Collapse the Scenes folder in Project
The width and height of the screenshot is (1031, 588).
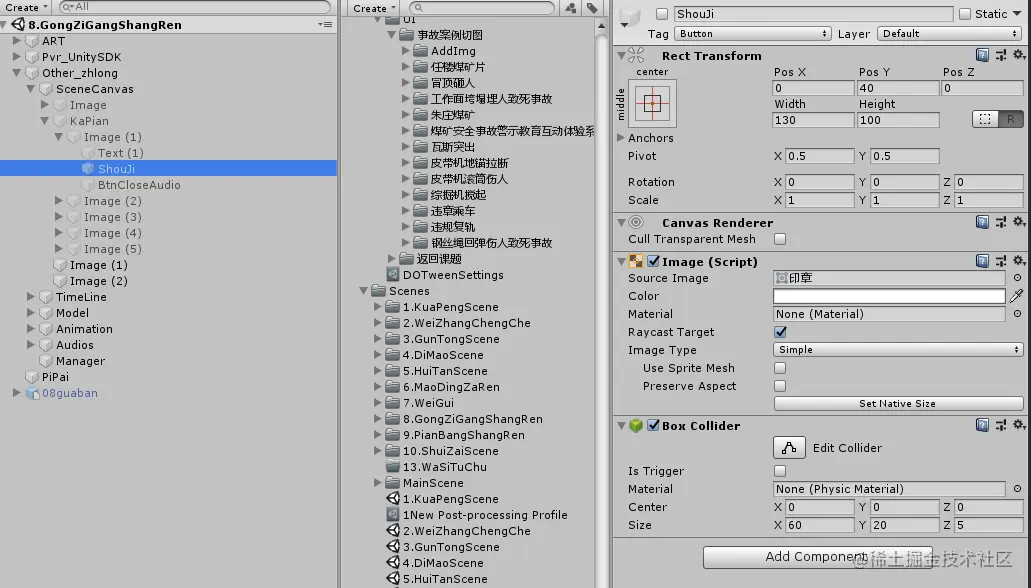364,291
